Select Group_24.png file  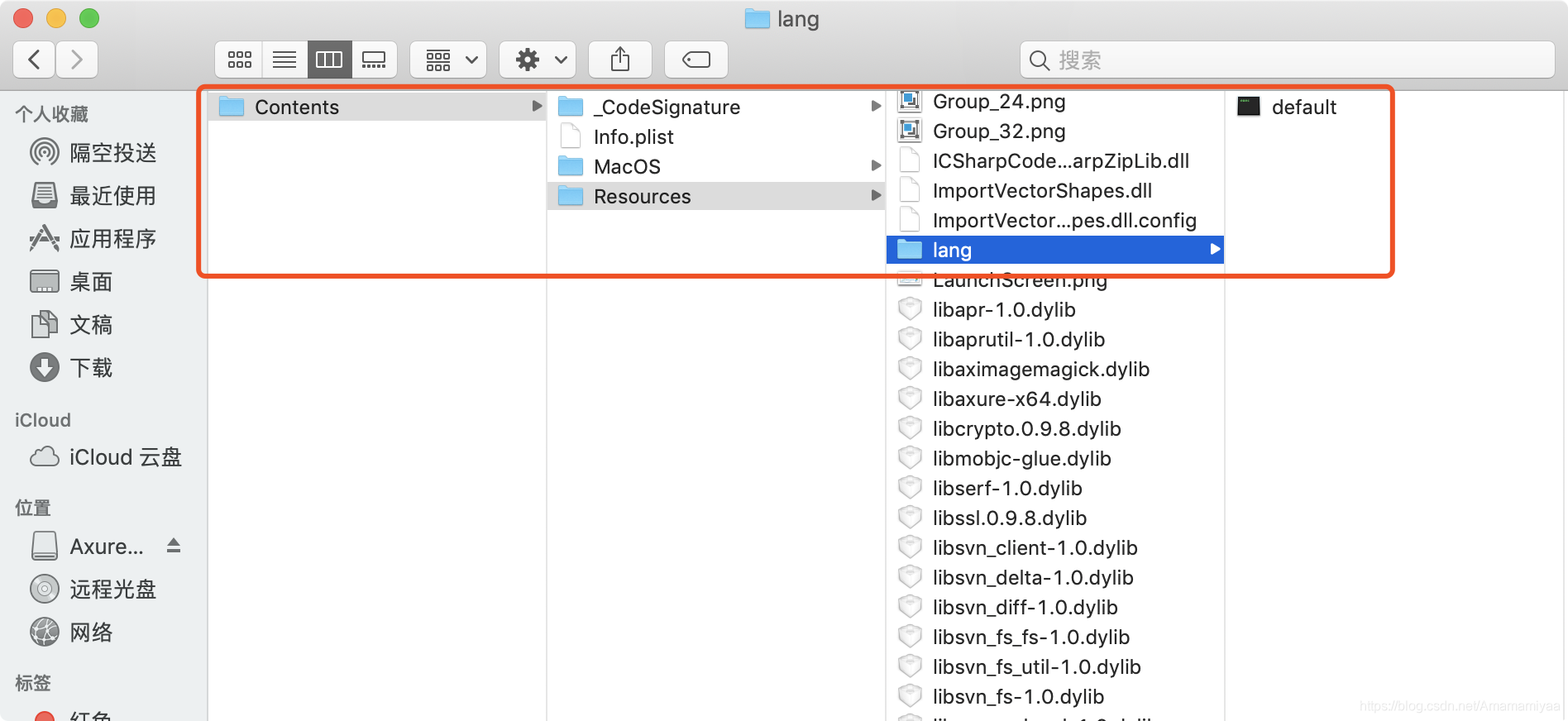point(1054,102)
